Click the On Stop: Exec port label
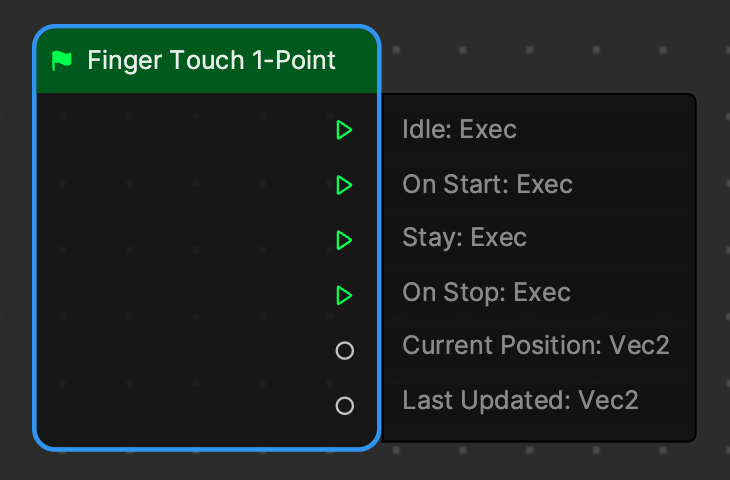The height and width of the screenshot is (480, 730). 487,292
